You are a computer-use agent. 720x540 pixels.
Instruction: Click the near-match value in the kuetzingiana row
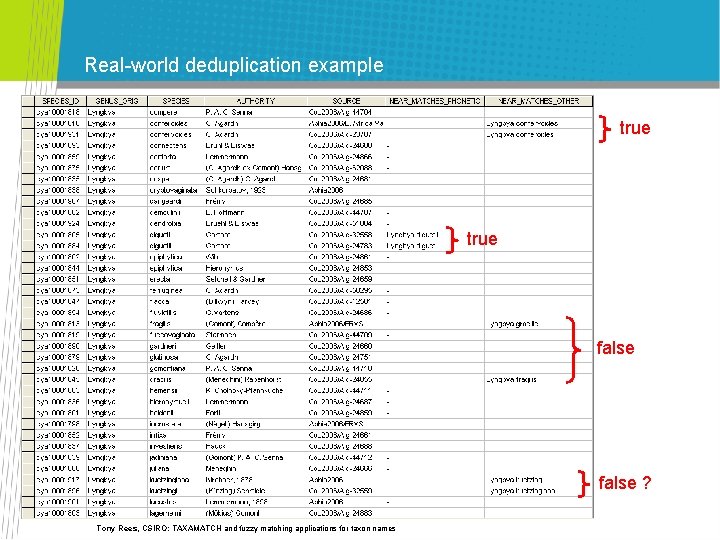517,480
